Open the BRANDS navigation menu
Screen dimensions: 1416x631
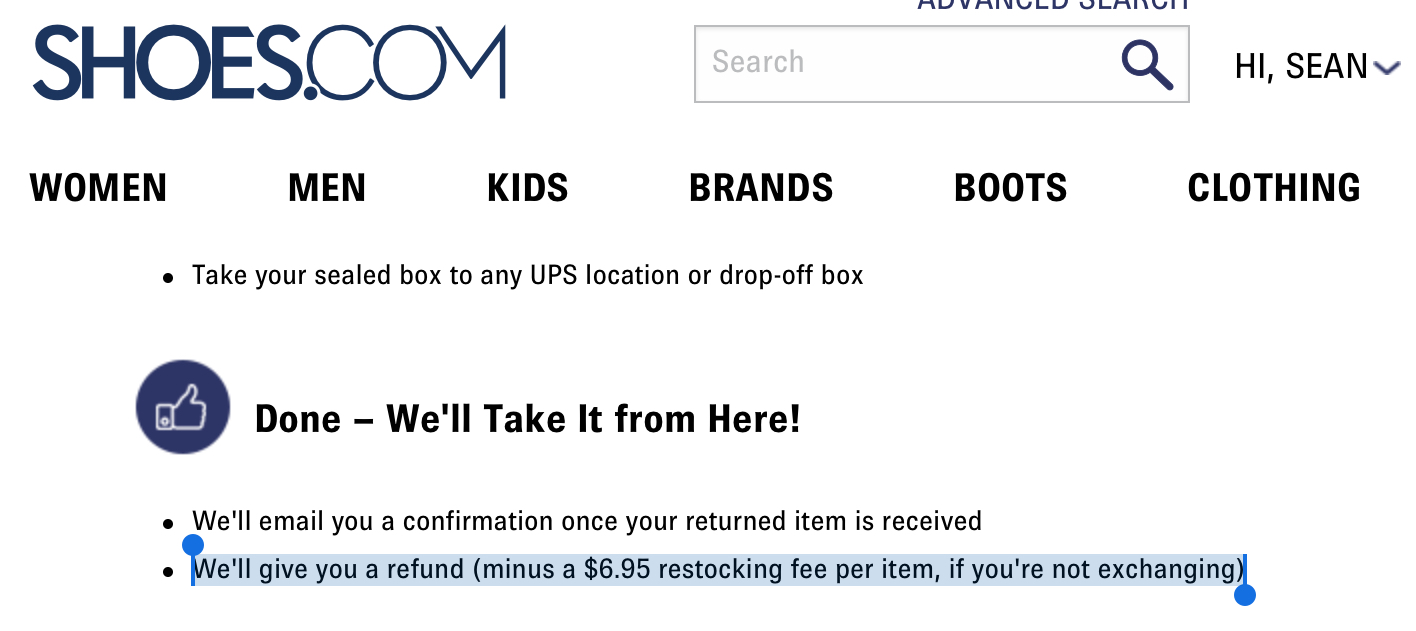[x=761, y=188]
